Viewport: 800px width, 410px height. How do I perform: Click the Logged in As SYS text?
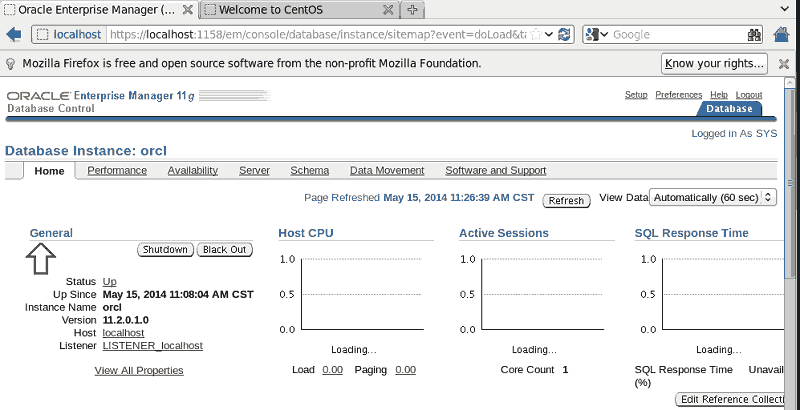pyautogui.click(x=734, y=134)
